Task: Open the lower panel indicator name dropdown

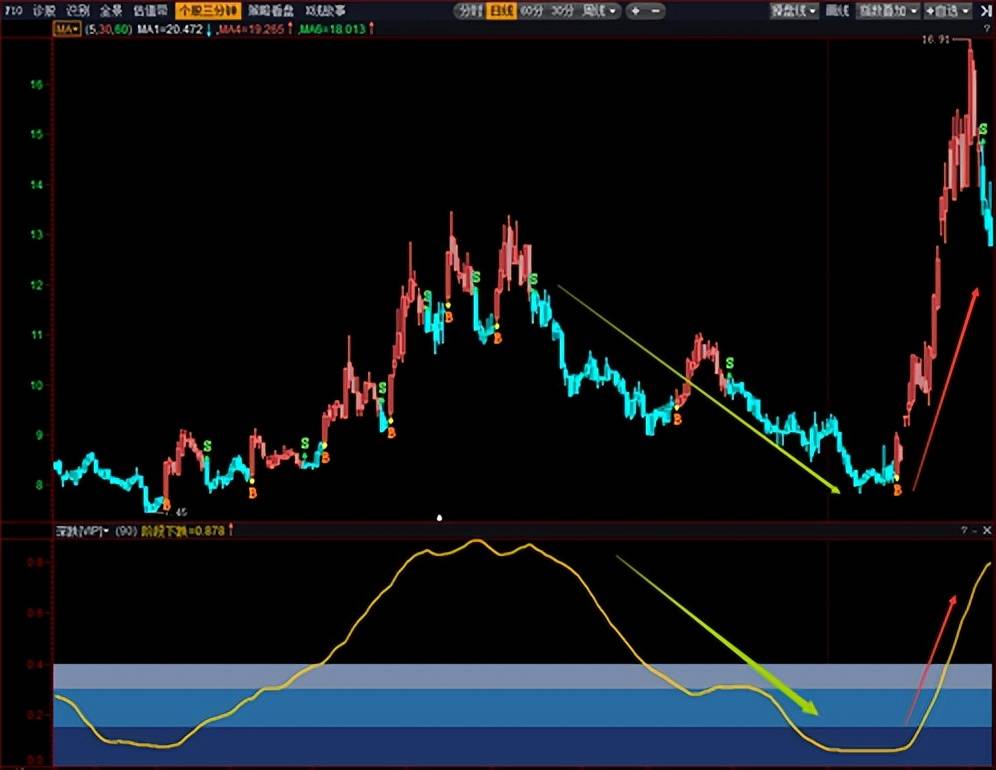Action: tap(82, 530)
